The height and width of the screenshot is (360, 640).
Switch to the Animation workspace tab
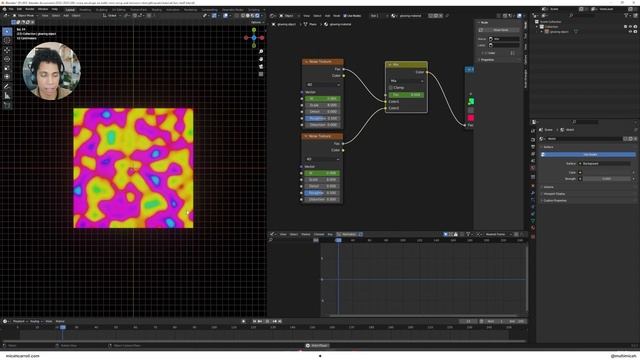pyautogui.click(x=172, y=9)
